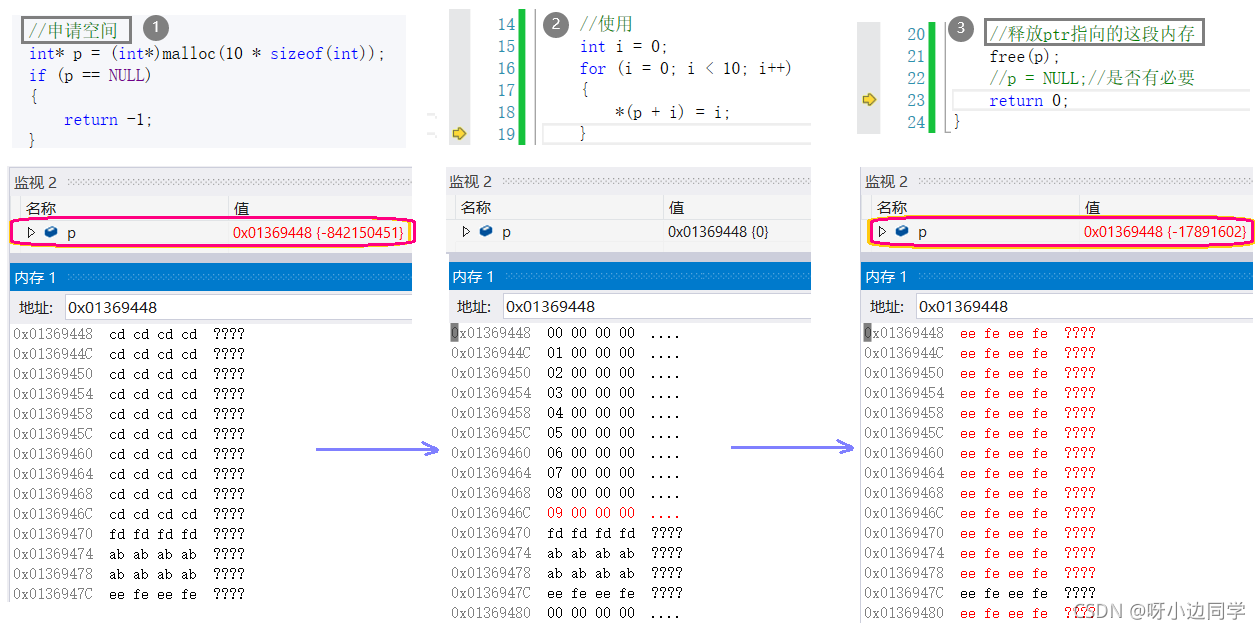Click memory row 0x0136944C with 01 00 00 00
This screenshot has height=629, width=1260.
[x=566, y=353]
